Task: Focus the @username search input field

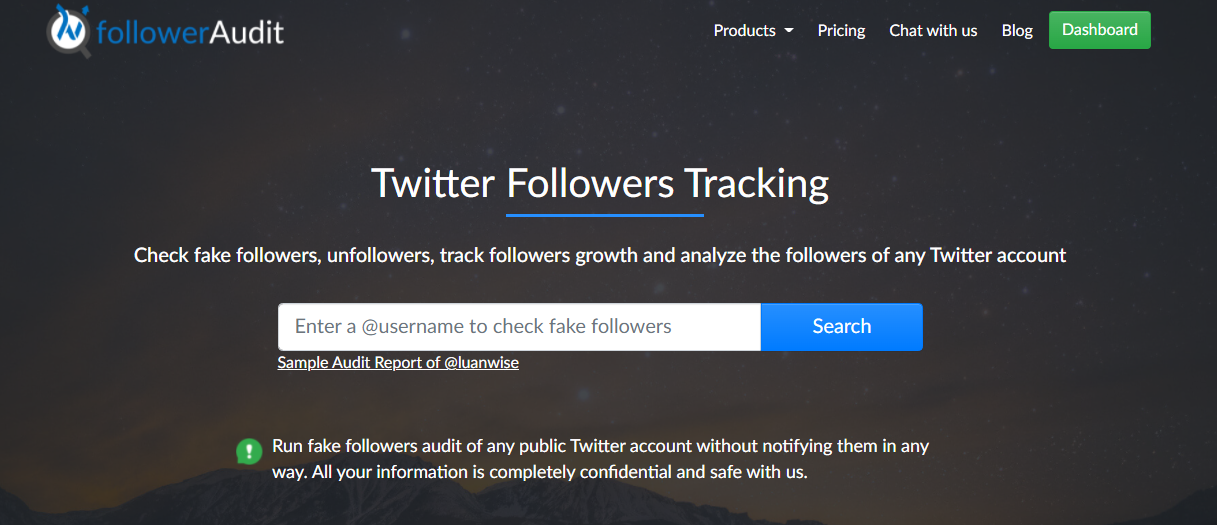Action: click(x=519, y=327)
